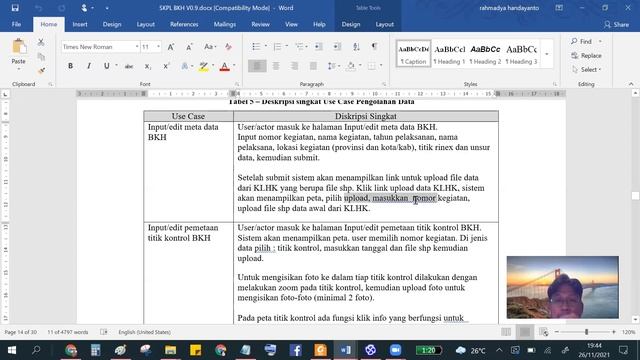640x360 pixels.
Task: Open the Table Tools Layout tab
Action: click(384, 24)
